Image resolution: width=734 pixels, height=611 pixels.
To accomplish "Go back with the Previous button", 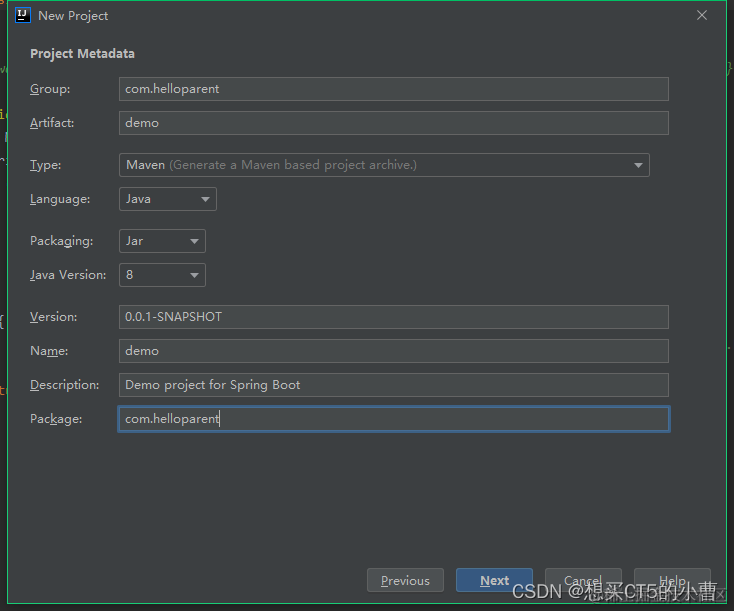I will pyautogui.click(x=405, y=581).
